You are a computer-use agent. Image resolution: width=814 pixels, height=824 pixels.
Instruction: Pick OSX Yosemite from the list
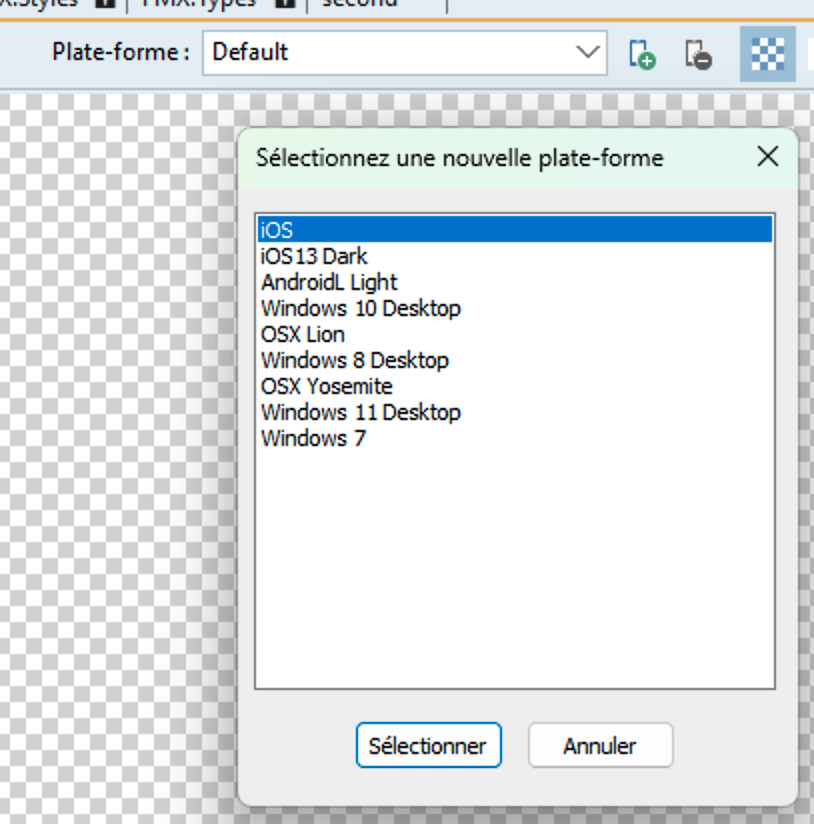tap(326, 386)
